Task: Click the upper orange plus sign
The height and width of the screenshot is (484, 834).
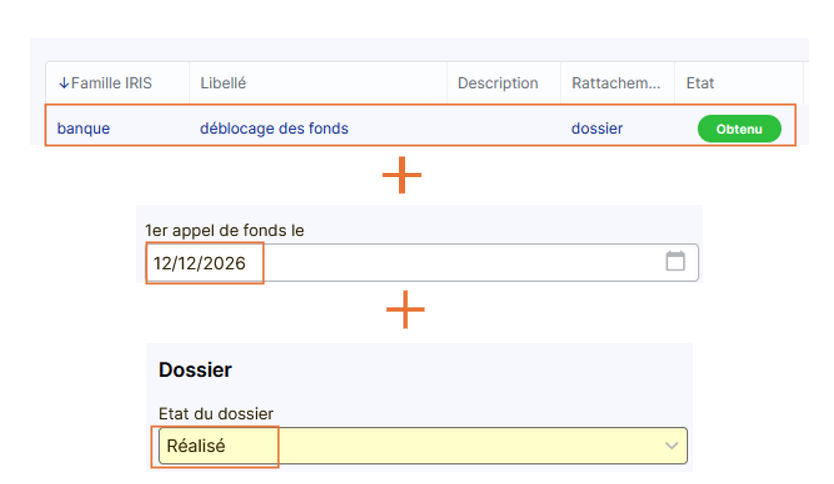Action: pyautogui.click(x=402, y=175)
